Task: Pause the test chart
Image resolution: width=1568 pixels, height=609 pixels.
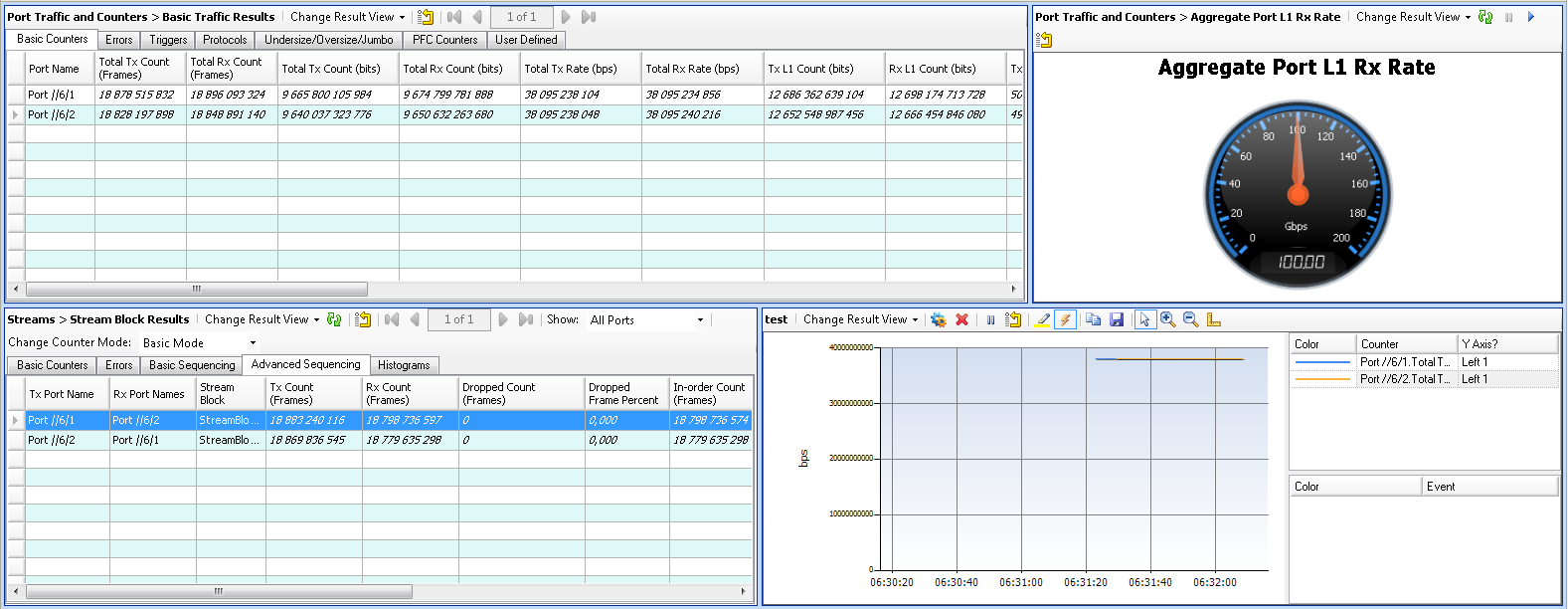Action: 990,319
